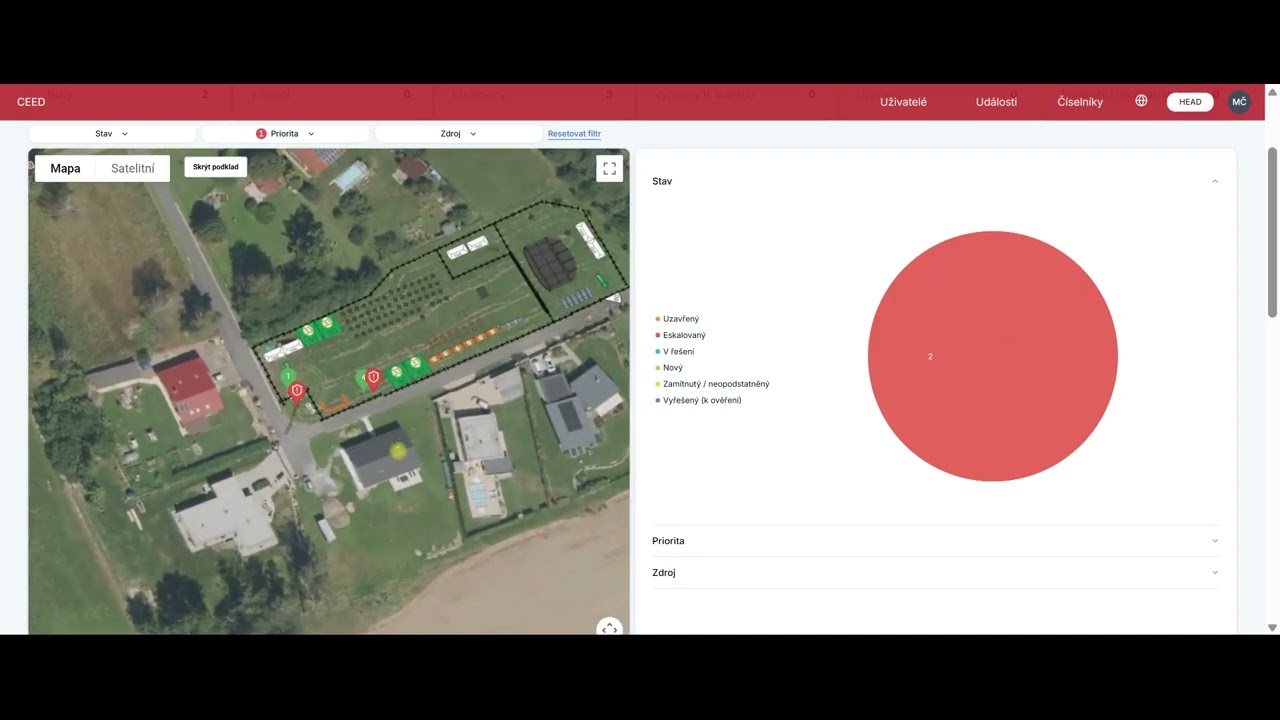
Task: Click the Priorita section heading
Action: pos(668,541)
